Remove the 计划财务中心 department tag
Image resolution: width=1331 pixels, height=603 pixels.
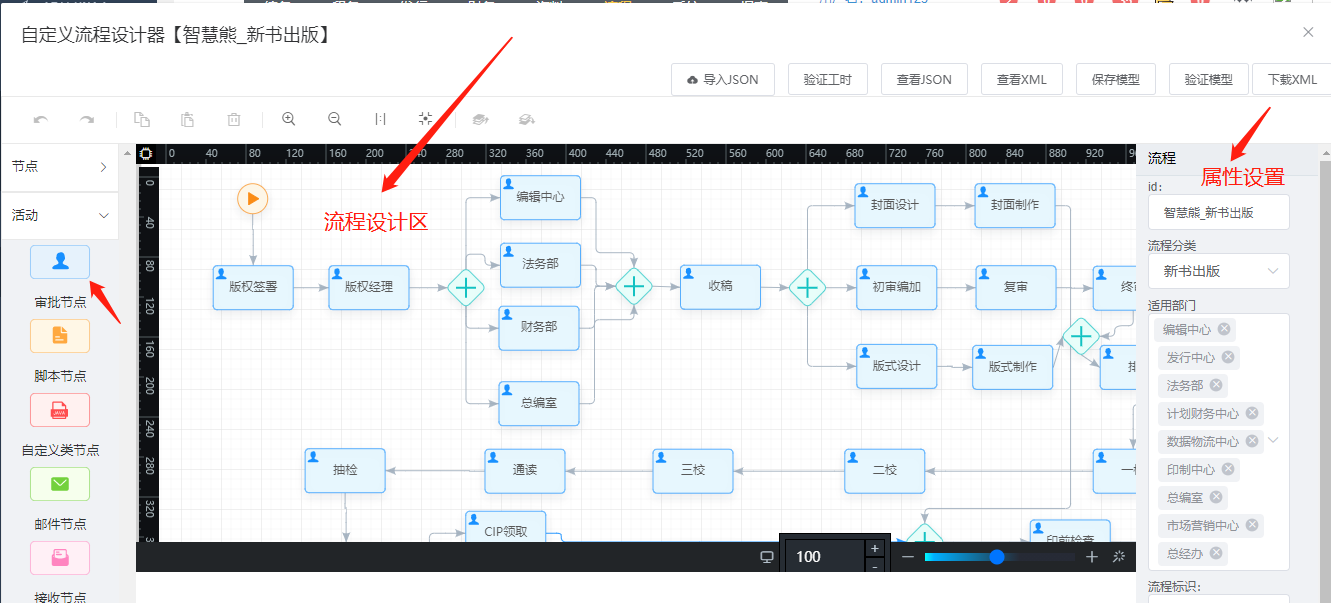click(x=1252, y=413)
